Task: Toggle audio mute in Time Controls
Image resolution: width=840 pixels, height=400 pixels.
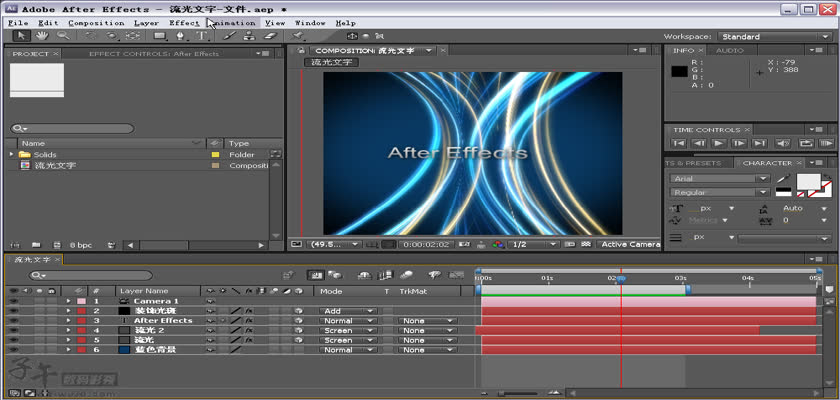Action: (783, 143)
